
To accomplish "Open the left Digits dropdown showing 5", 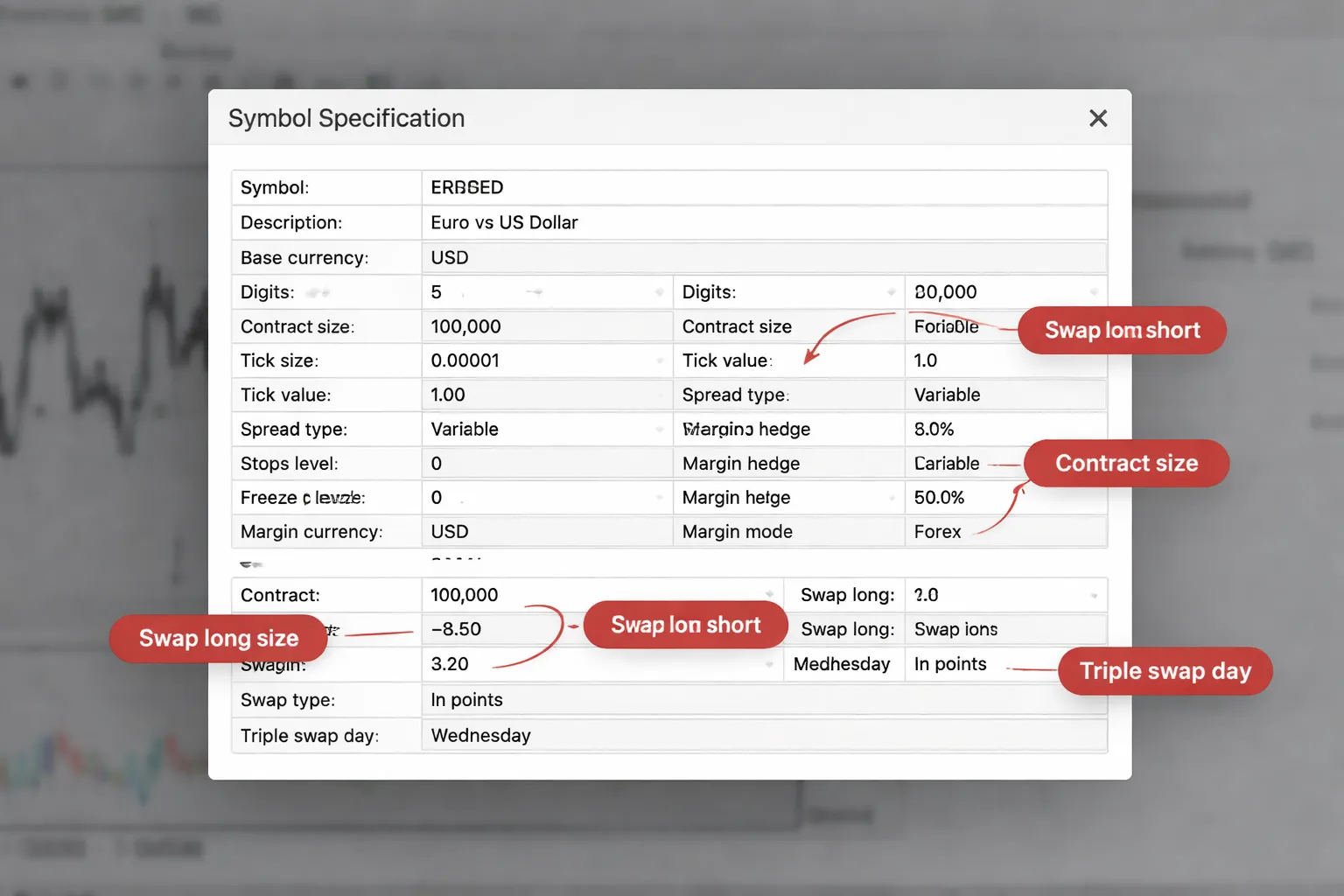I will point(659,292).
